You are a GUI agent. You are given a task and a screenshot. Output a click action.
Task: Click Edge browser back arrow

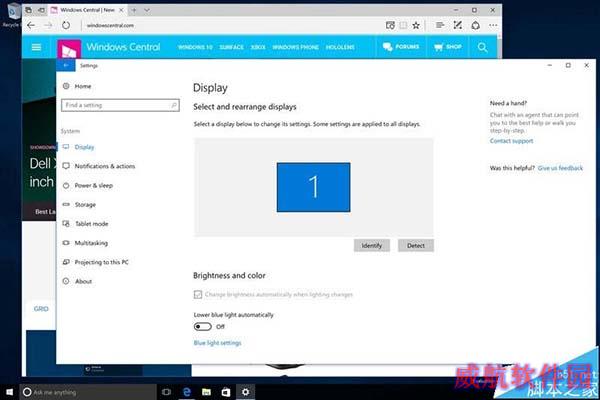point(31,25)
